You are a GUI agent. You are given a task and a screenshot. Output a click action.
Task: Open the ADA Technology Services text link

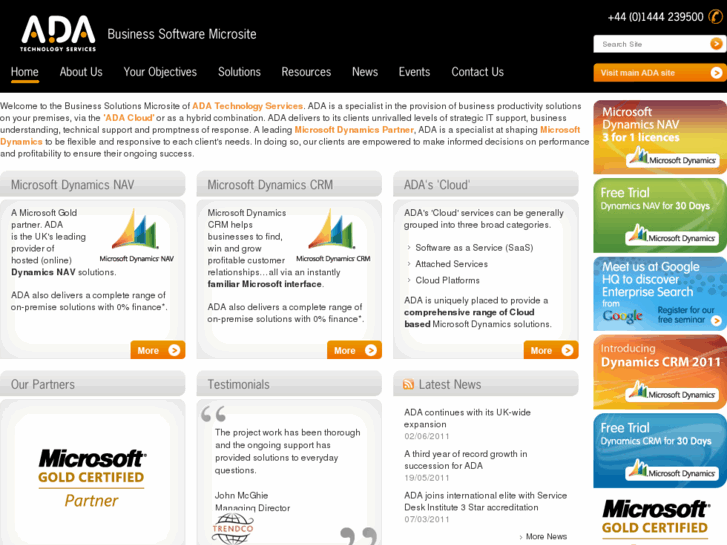click(x=248, y=106)
